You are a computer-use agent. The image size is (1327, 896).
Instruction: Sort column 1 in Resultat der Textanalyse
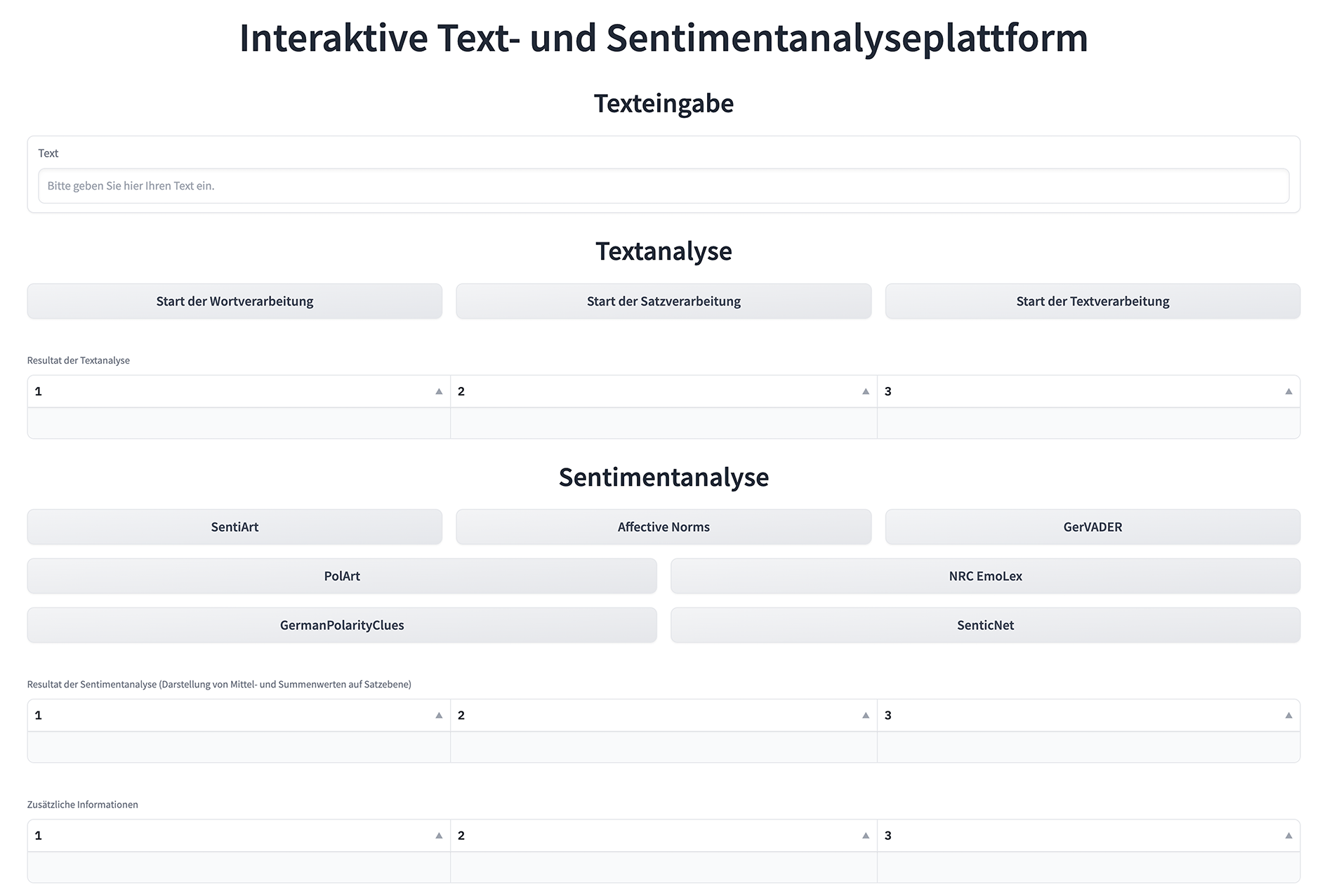point(439,392)
